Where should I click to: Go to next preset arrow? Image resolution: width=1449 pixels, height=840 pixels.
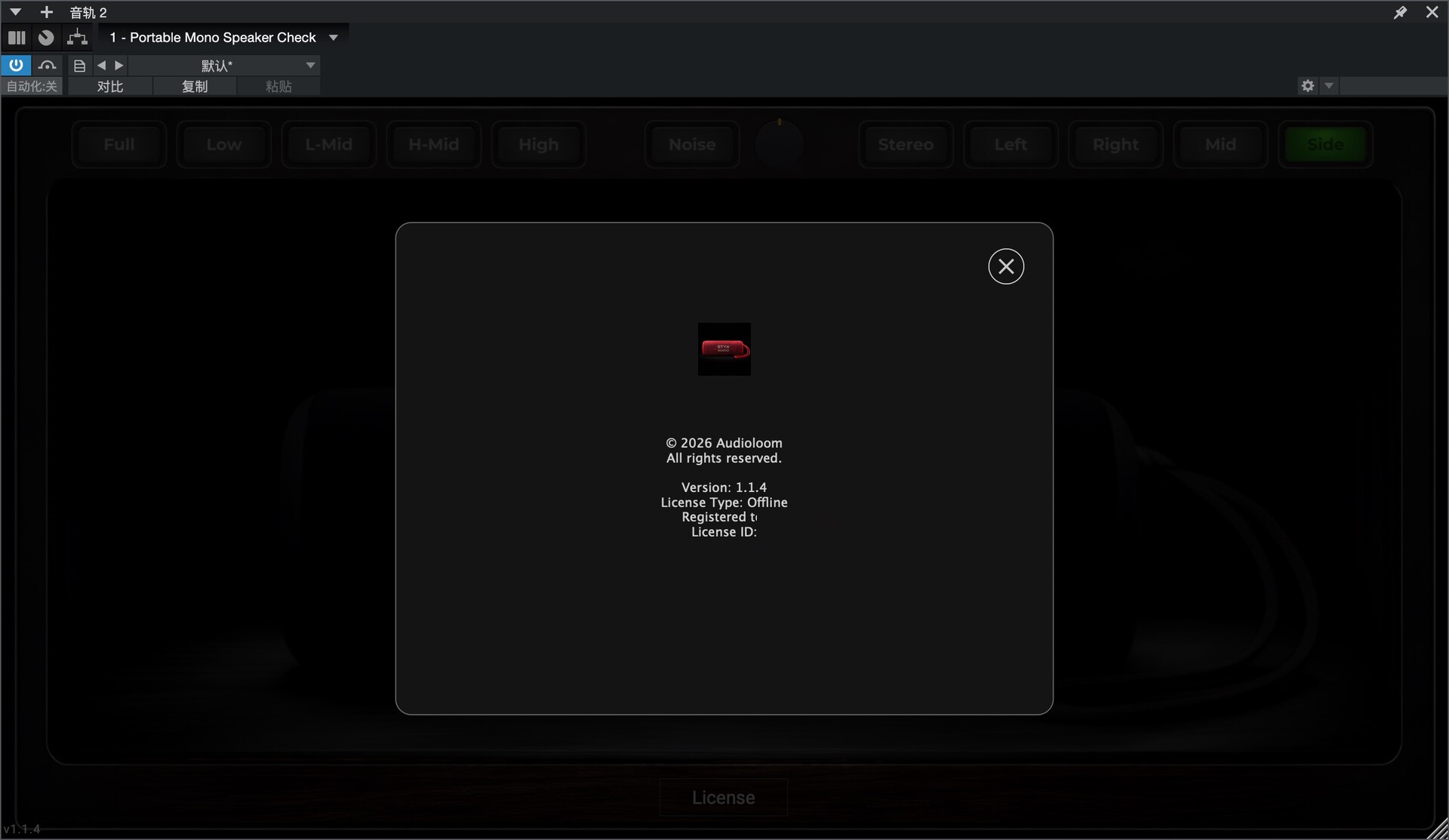click(118, 66)
